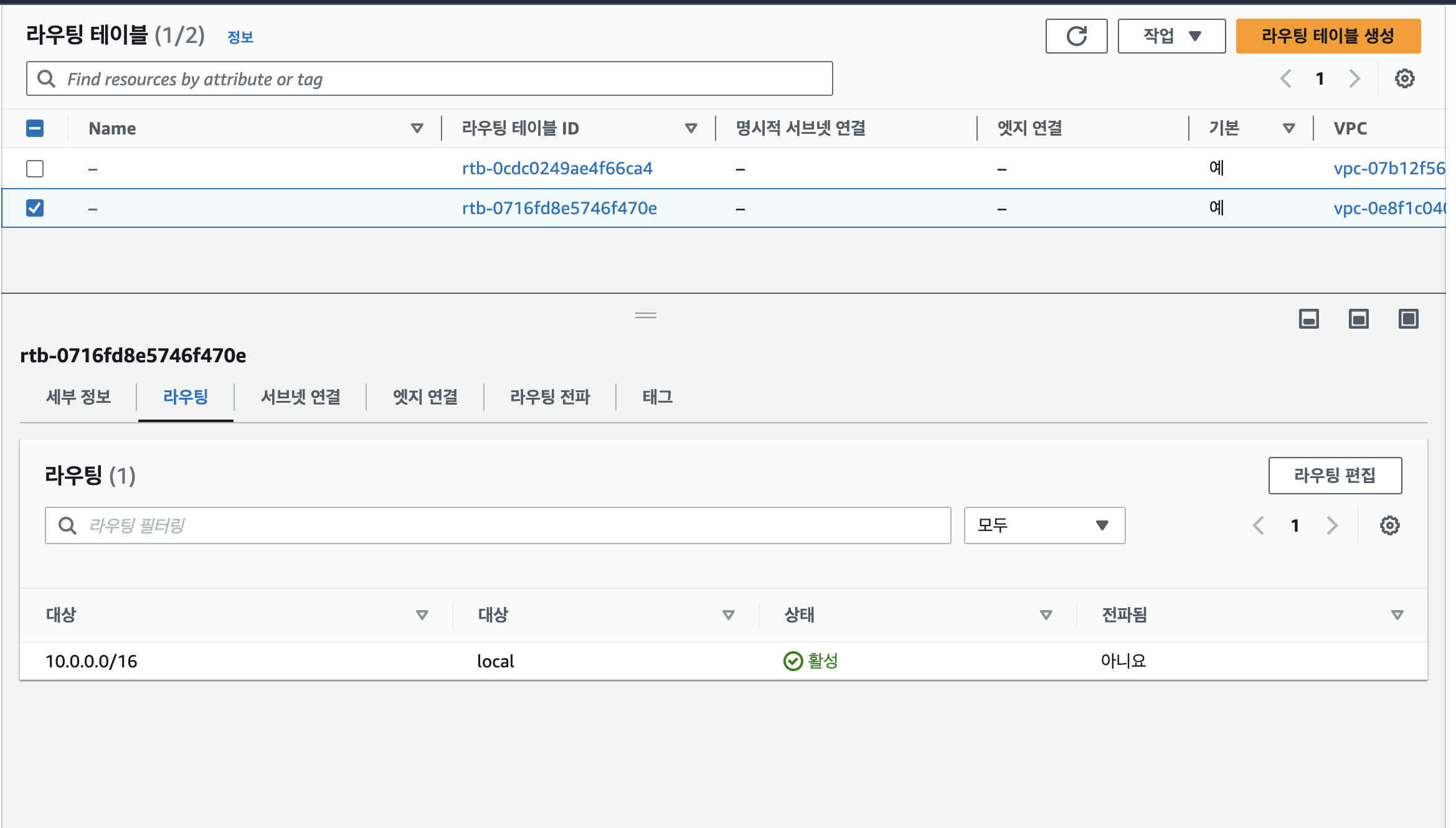
Task: Minimize the details split panel
Action: click(x=1308, y=319)
